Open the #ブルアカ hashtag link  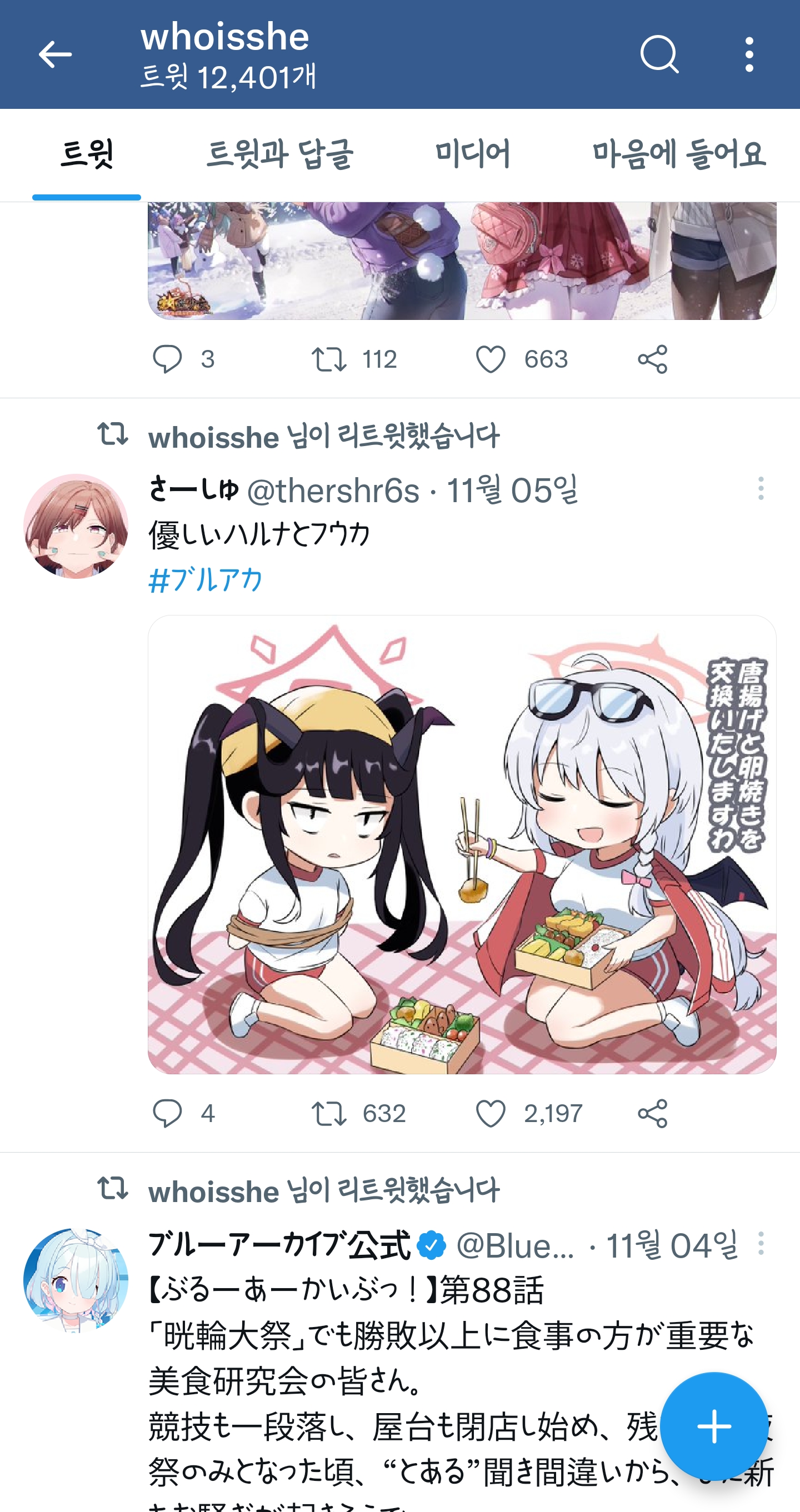tap(206, 580)
